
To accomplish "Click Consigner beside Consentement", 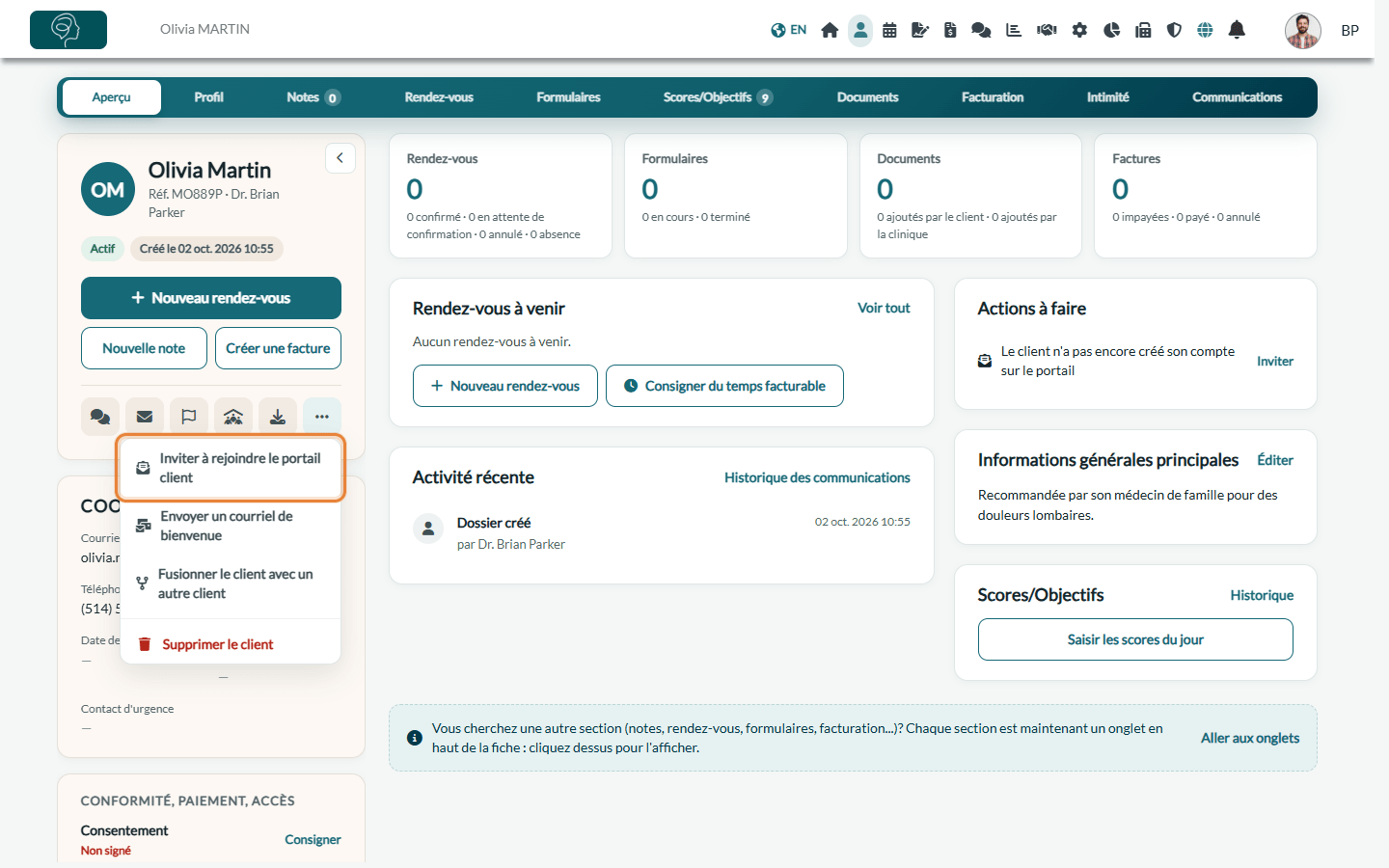I will [313, 840].
